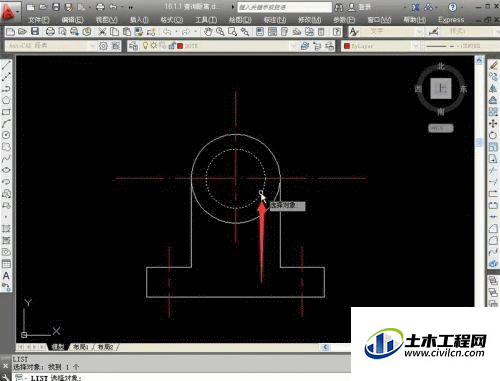Select the Rectangle draw tool
The height and width of the screenshot is (381, 500).
pos(6,112)
